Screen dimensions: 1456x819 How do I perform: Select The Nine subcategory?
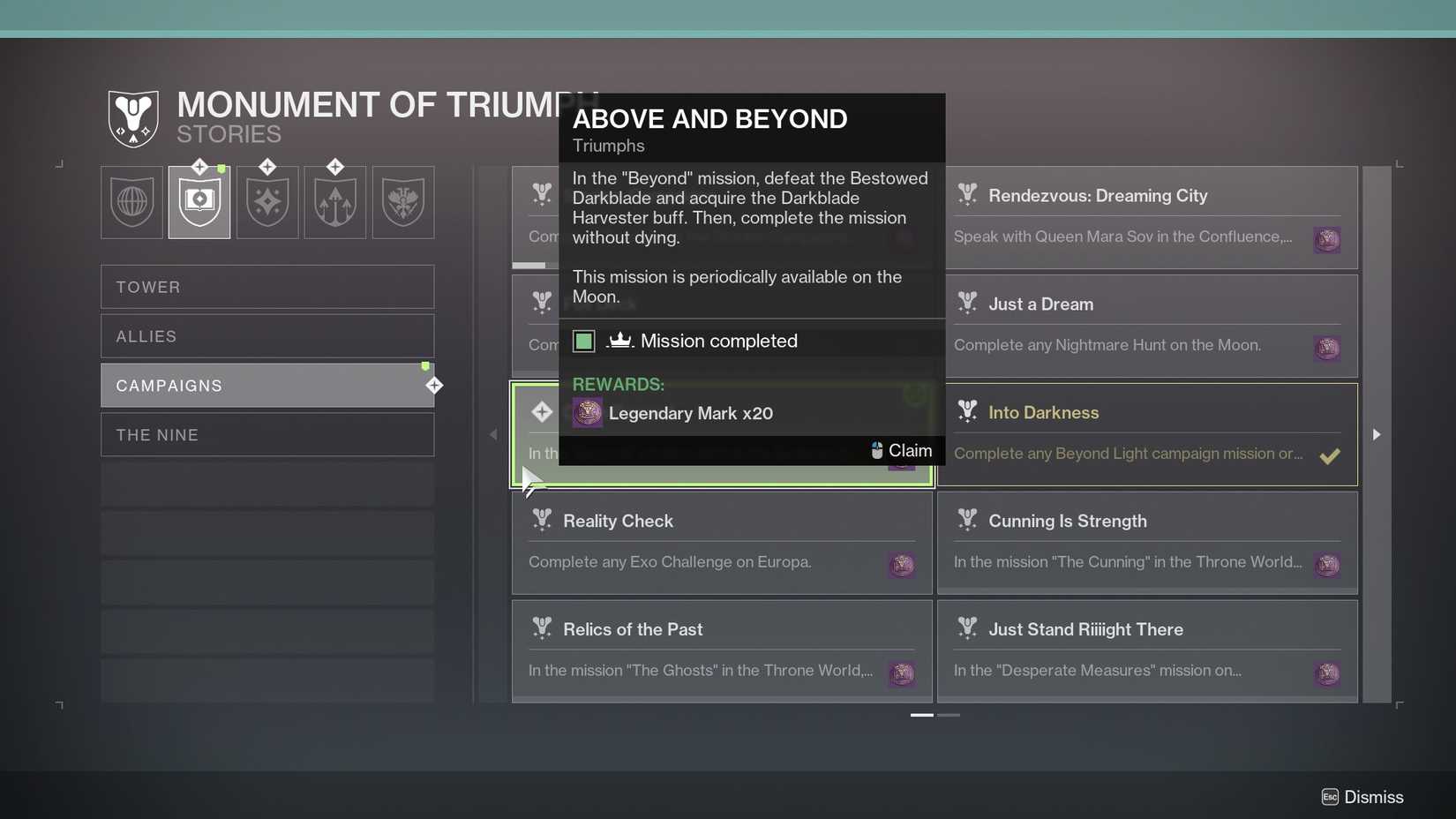point(267,435)
